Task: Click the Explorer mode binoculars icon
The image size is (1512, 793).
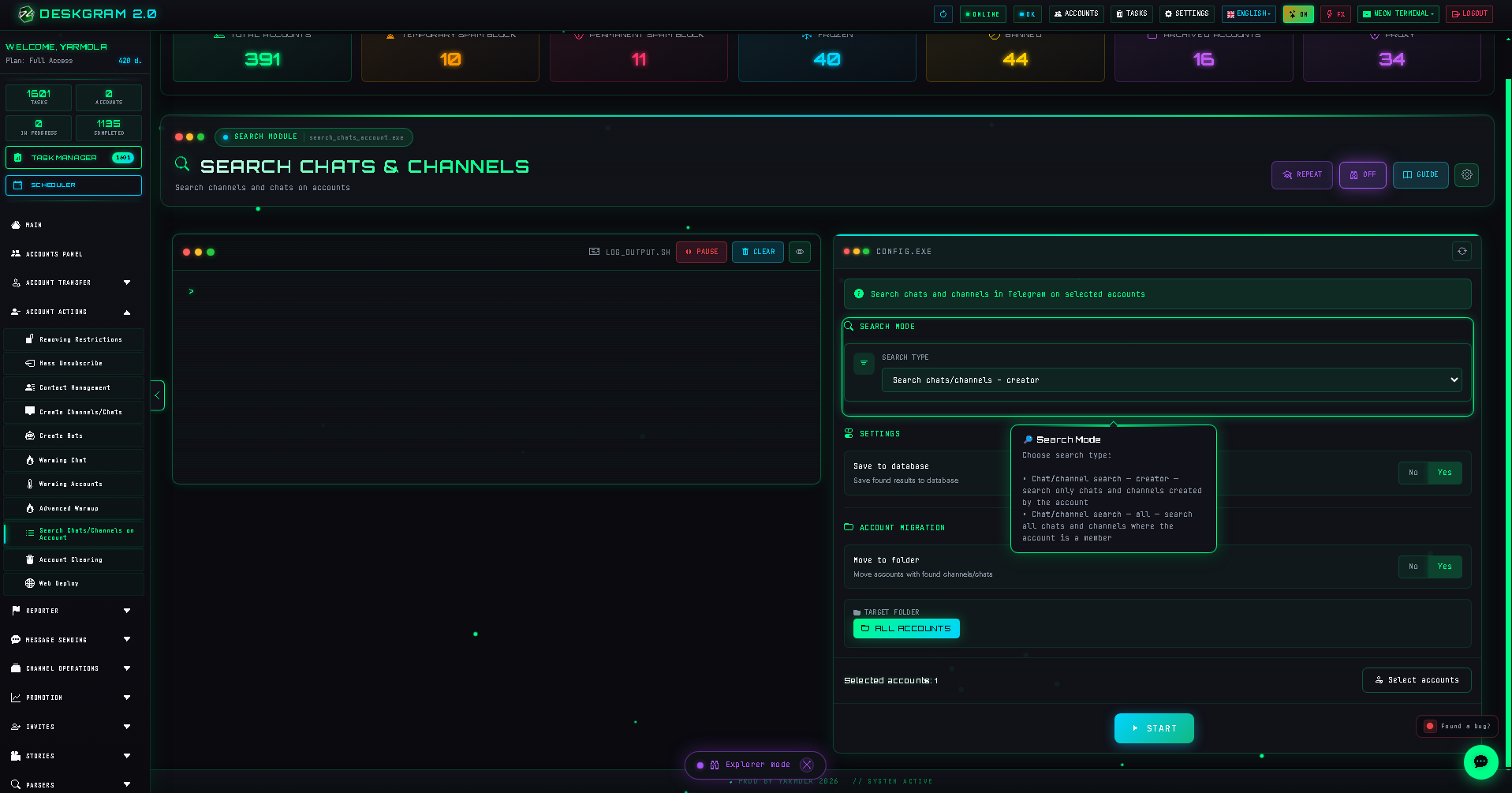Action: [x=715, y=765]
